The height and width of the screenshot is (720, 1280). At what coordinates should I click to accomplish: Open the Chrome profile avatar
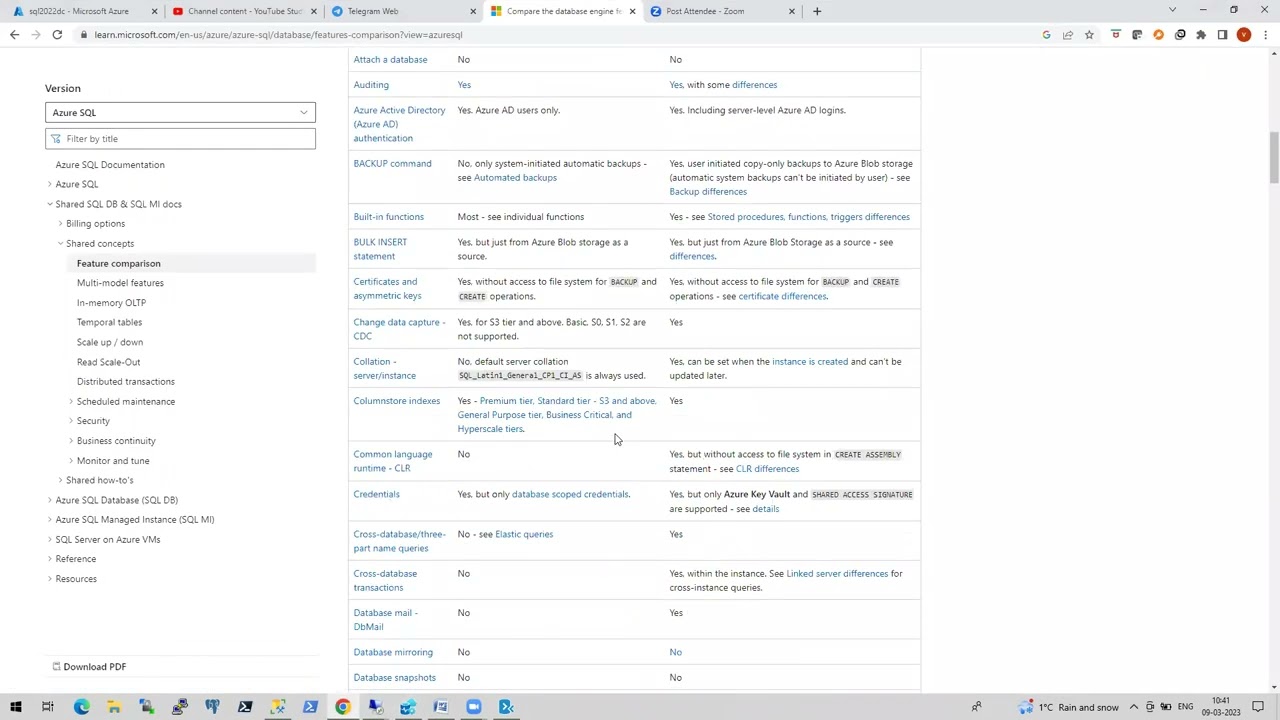[1243, 35]
